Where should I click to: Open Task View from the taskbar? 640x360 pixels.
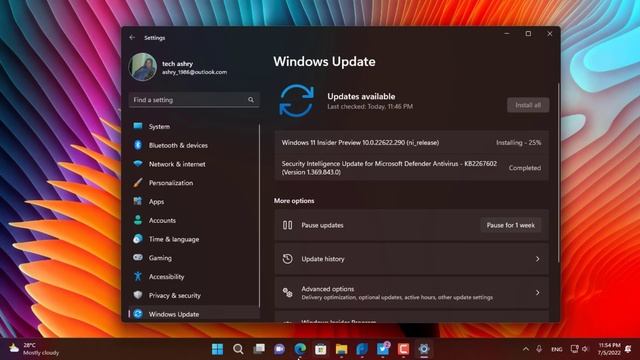[259, 349]
